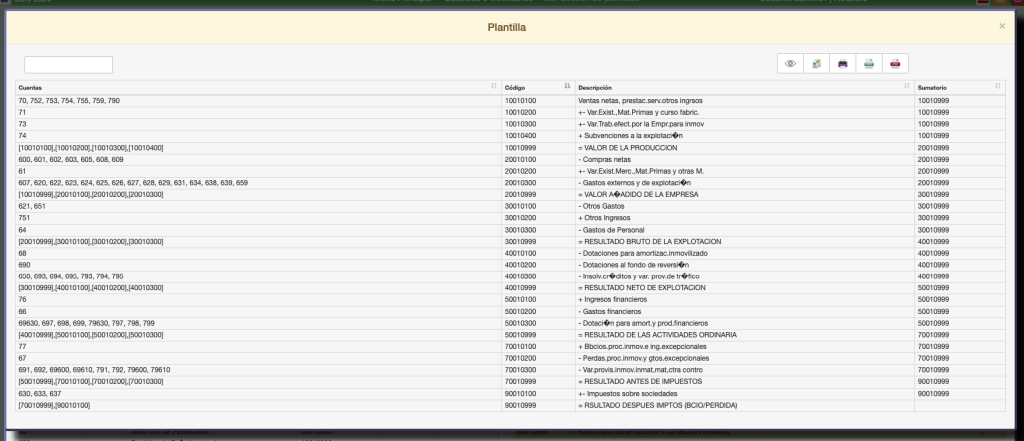Sort by the Sumatorio column sort arrows
1024x441 pixels.
click(x=997, y=87)
